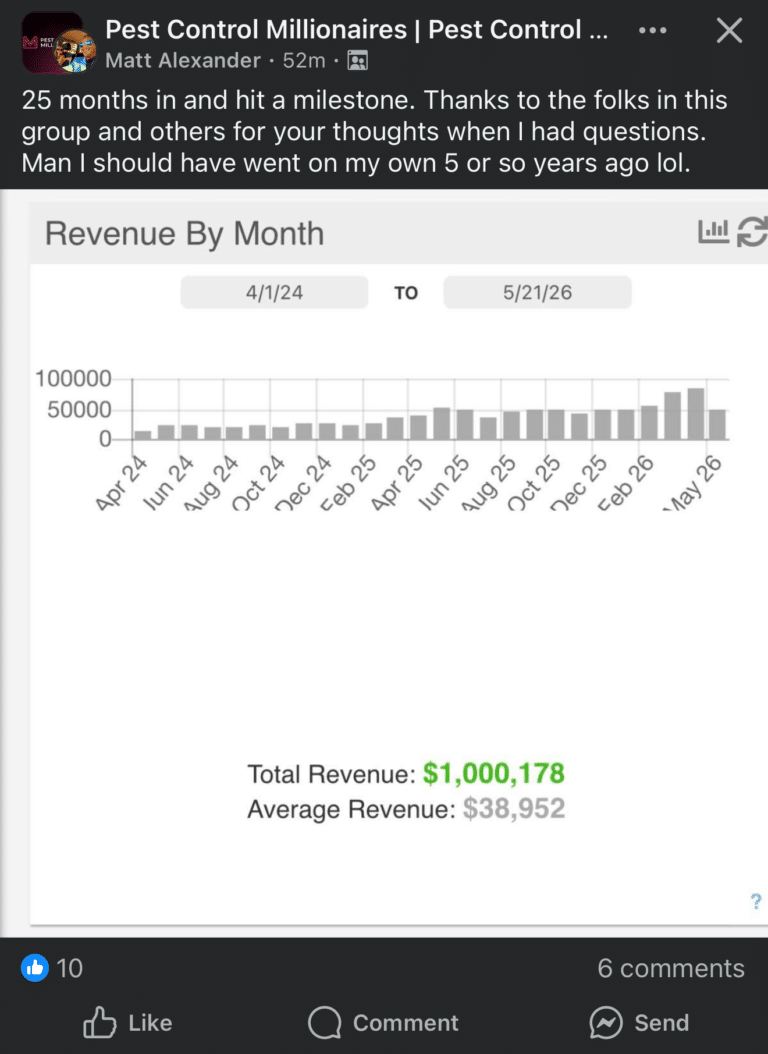Tap the Send button
The width and height of the screenshot is (768, 1054).
pos(640,1023)
